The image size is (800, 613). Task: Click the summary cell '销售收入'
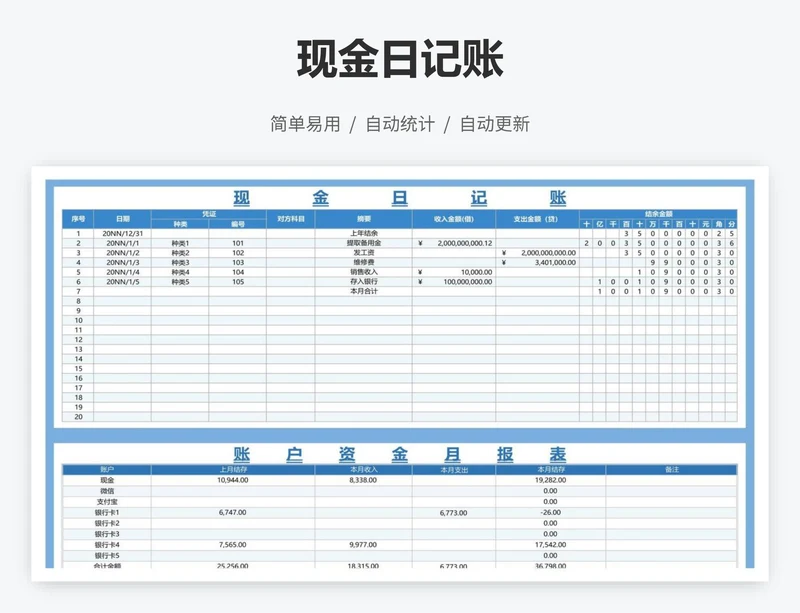364,272
